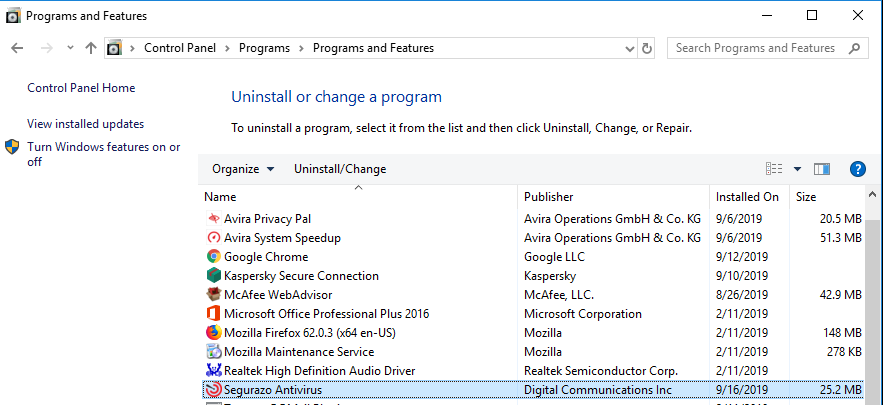Viewport: 883px width, 405px height.
Task: Expand chevron before Control Panel breadcrumb
Action: [133, 48]
